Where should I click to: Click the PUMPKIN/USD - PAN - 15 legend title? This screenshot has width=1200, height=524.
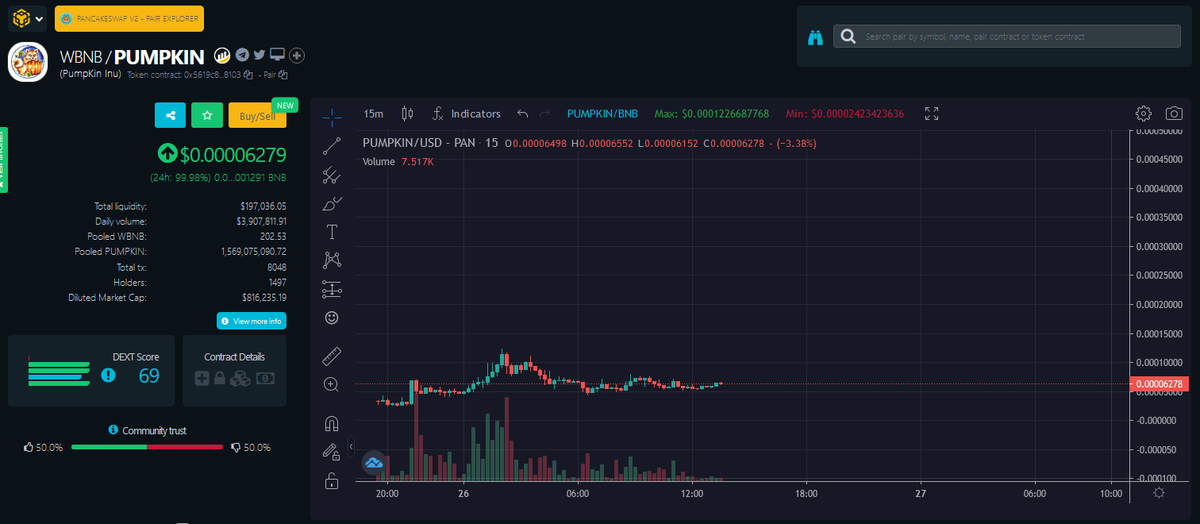tap(430, 143)
